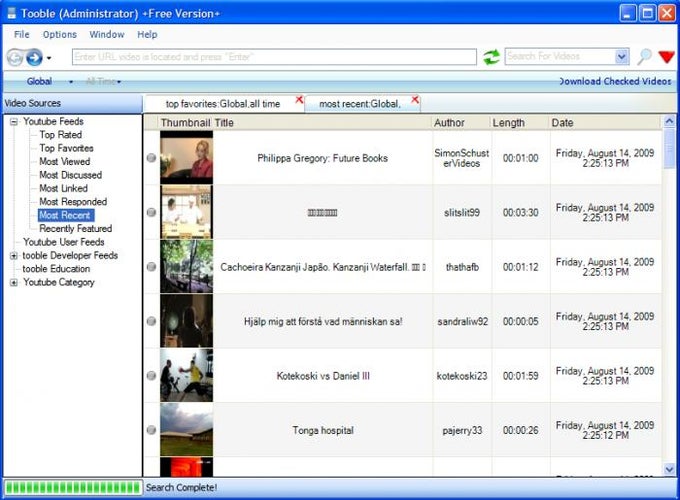Collapse the Youtube Feeds tree node

click(x=14, y=122)
